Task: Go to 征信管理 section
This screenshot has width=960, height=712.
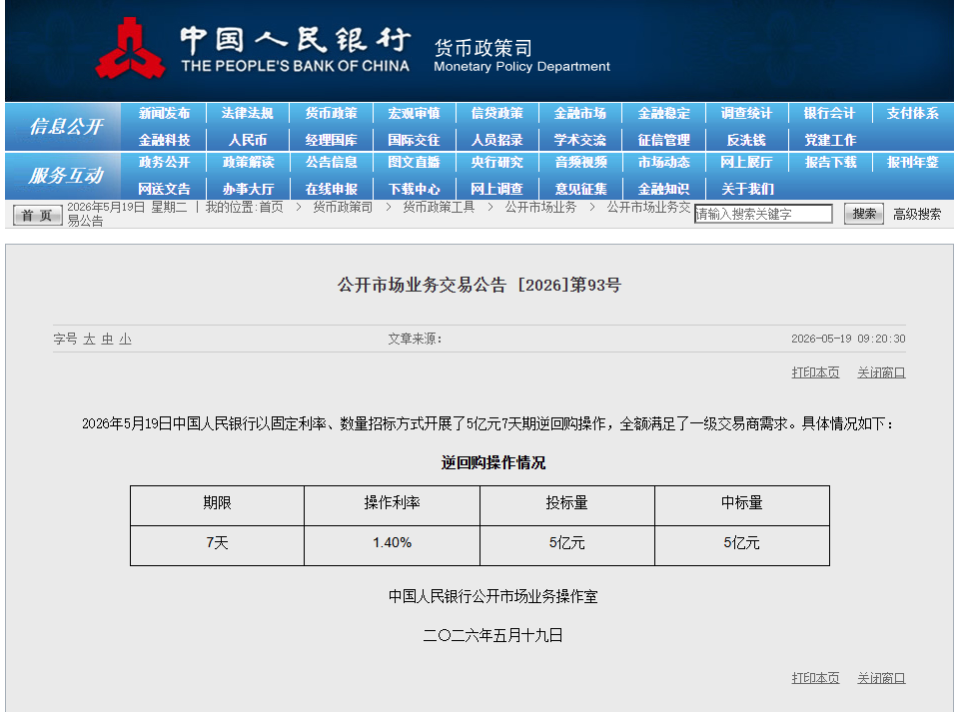Action: pos(664,140)
